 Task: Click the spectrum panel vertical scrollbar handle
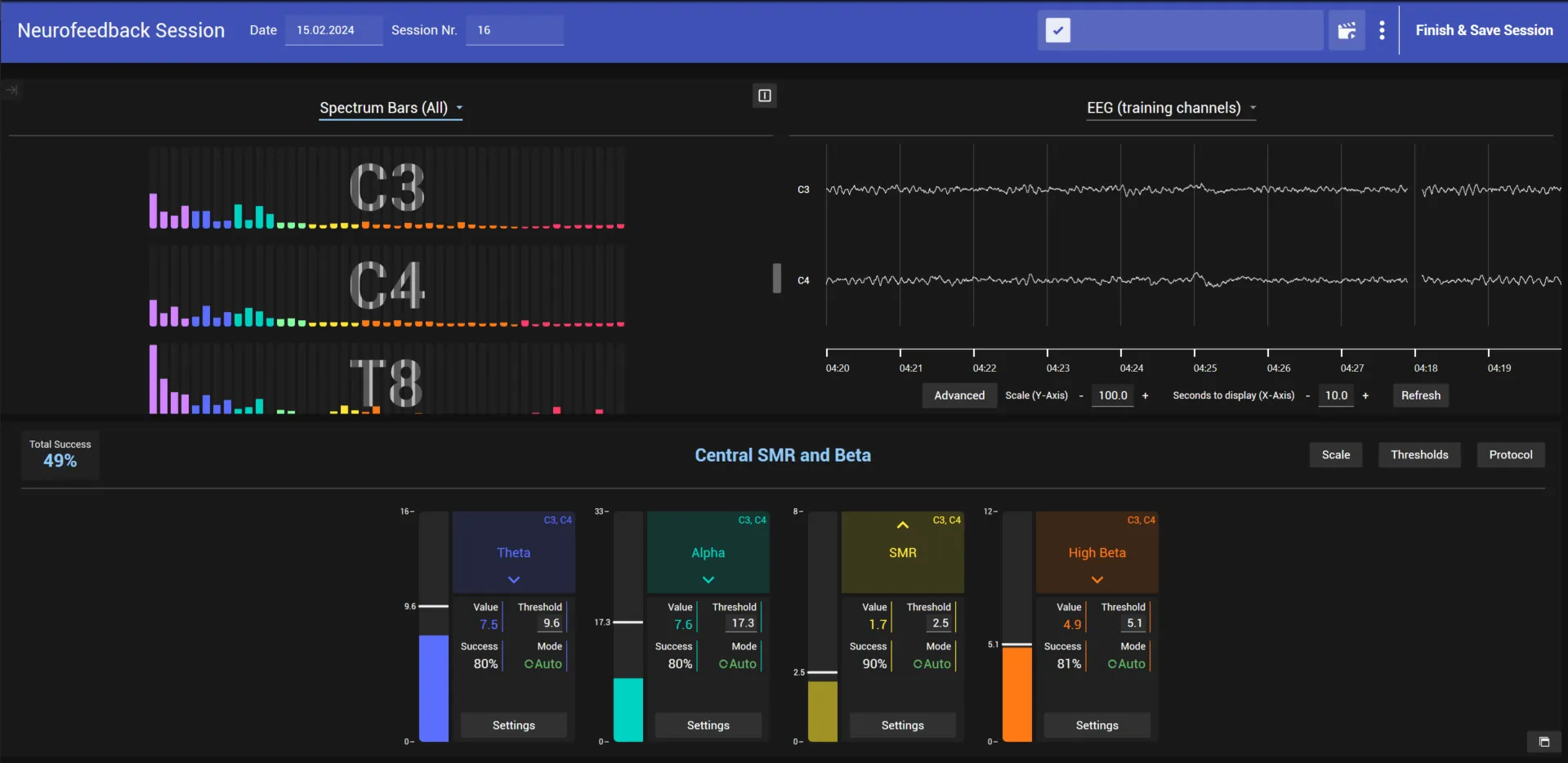(x=777, y=279)
